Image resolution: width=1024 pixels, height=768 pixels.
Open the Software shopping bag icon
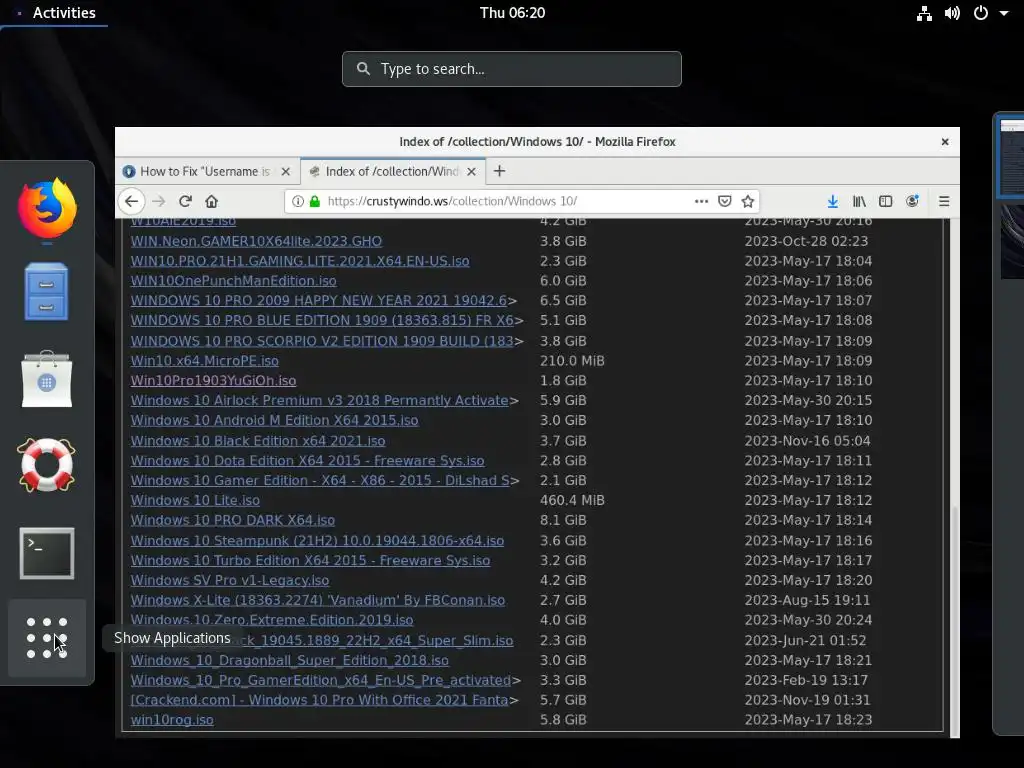tap(46, 379)
